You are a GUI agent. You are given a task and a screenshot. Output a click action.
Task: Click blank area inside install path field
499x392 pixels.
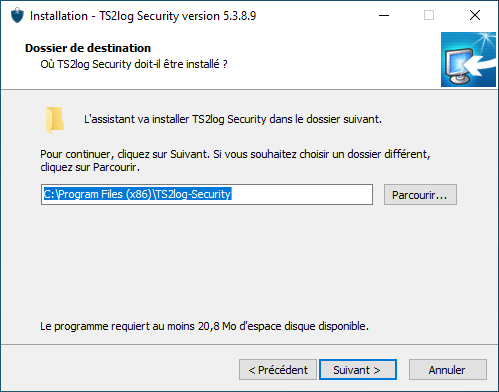302,195
